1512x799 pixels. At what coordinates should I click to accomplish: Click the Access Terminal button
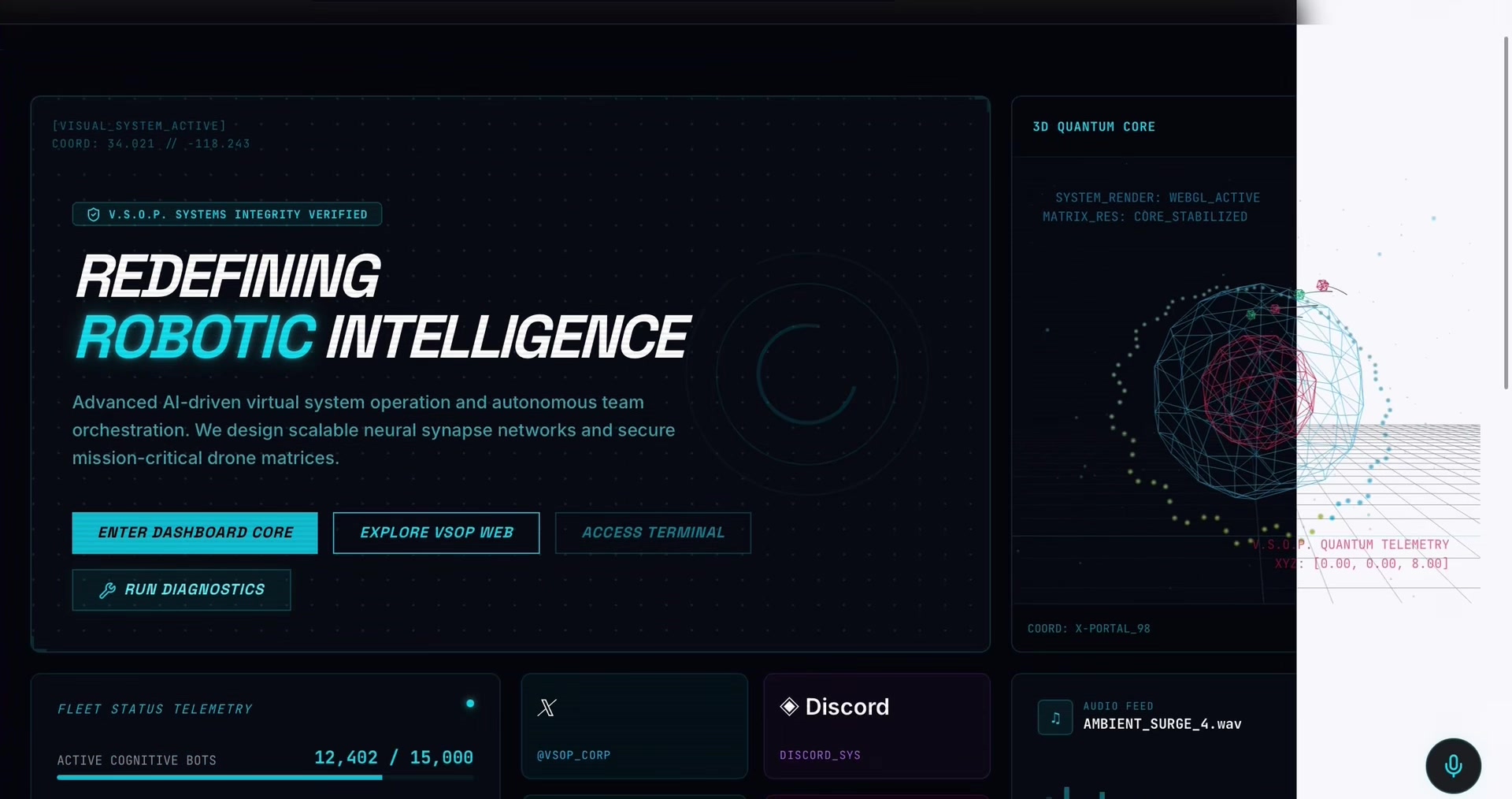[653, 533]
